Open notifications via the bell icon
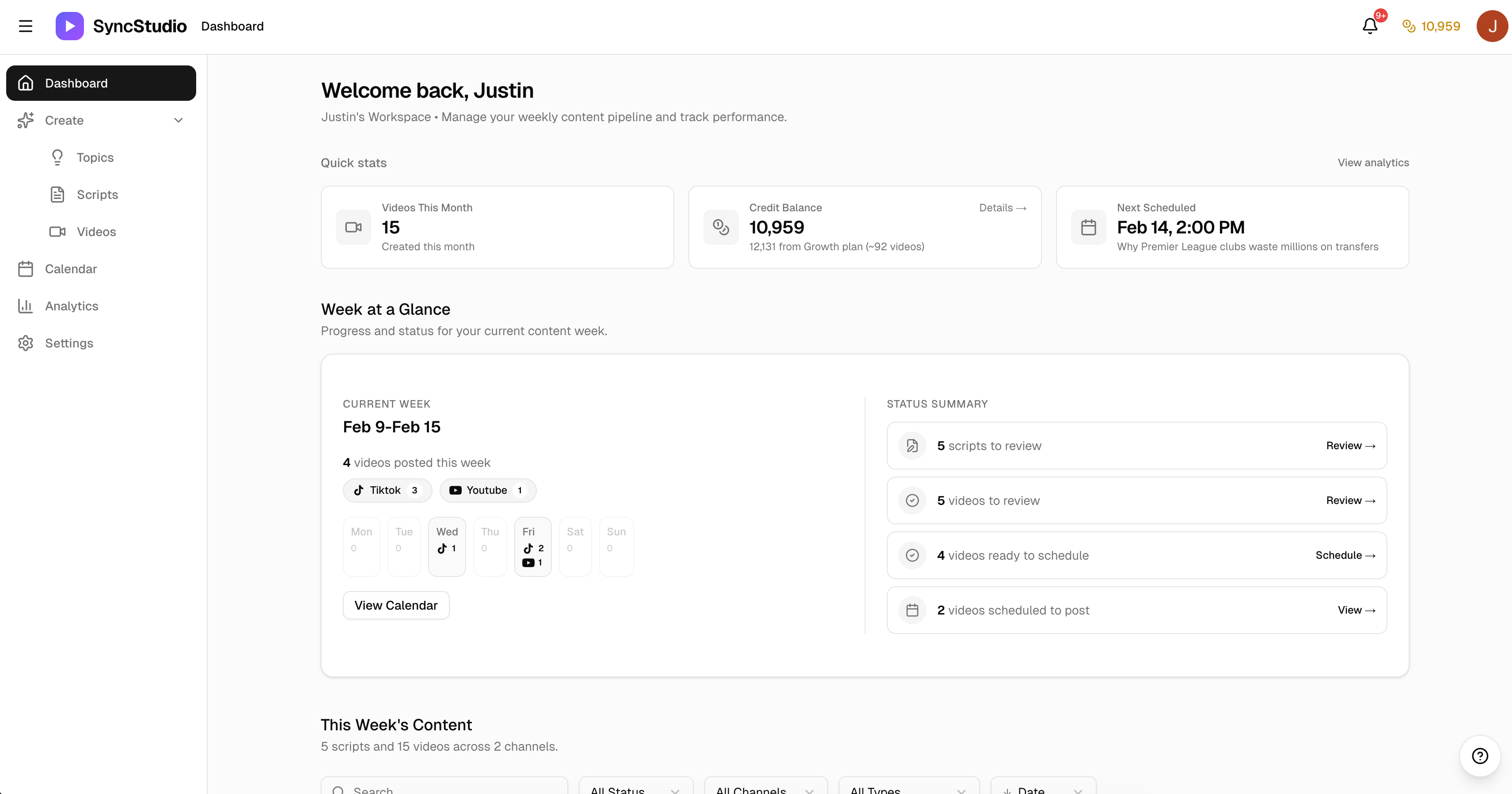Image resolution: width=1512 pixels, height=794 pixels. point(1371,26)
